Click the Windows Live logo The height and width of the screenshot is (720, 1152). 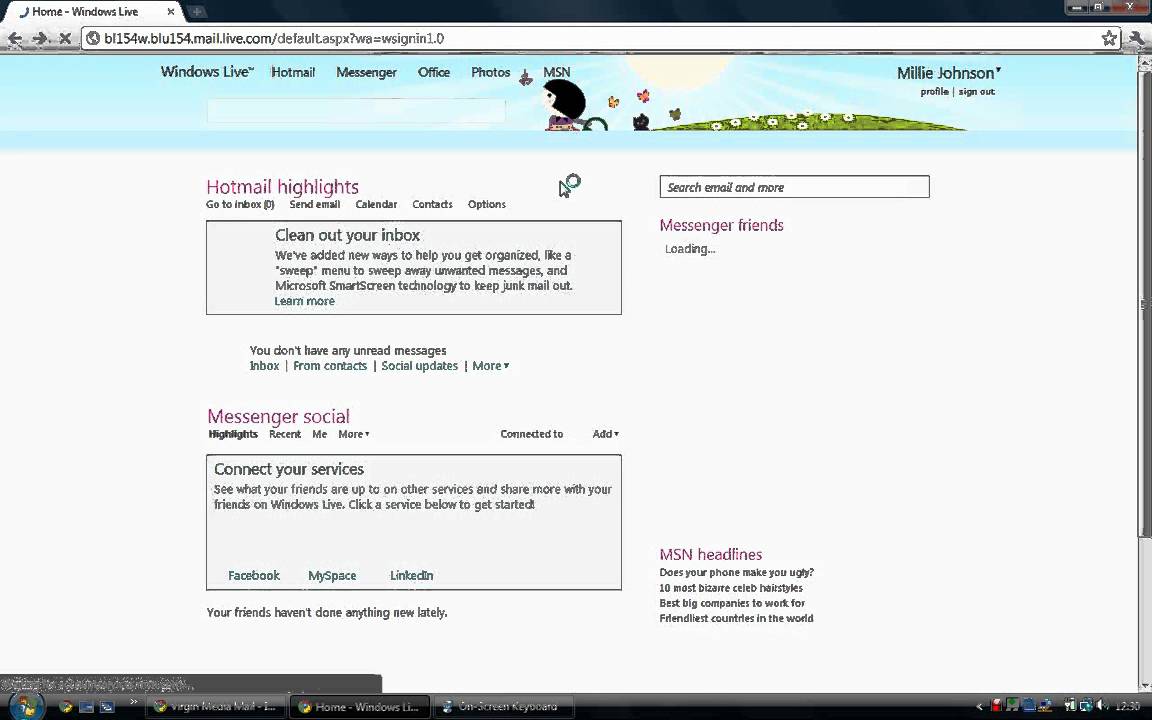[207, 72]
